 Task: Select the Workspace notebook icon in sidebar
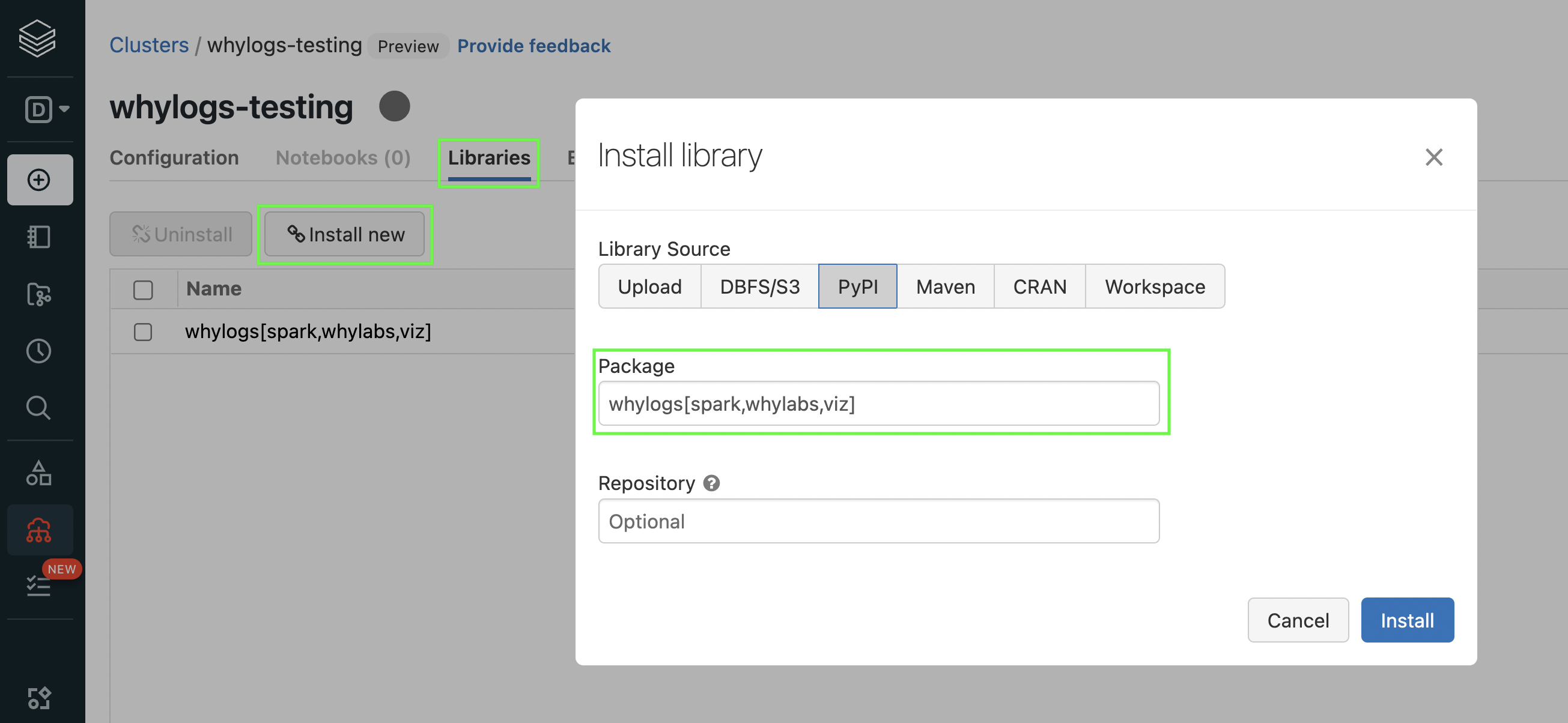click(x=40, y=237)
